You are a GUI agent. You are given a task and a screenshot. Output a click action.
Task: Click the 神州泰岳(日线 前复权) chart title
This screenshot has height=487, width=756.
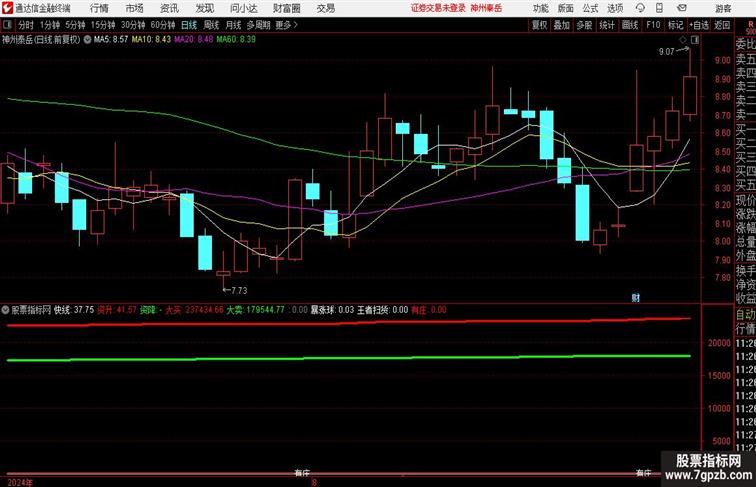[x=41, y=40]
